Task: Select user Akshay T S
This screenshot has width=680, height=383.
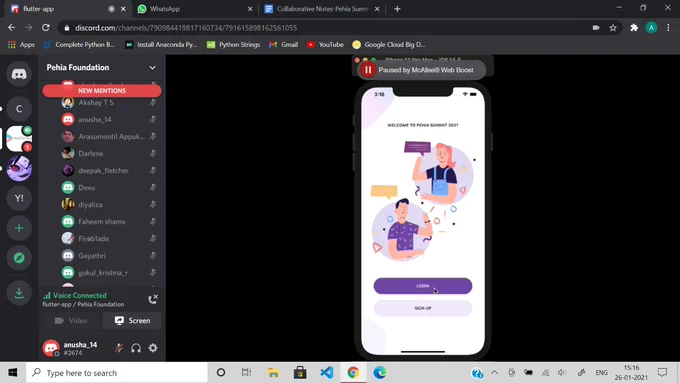Action: click(x=96, y=103)
